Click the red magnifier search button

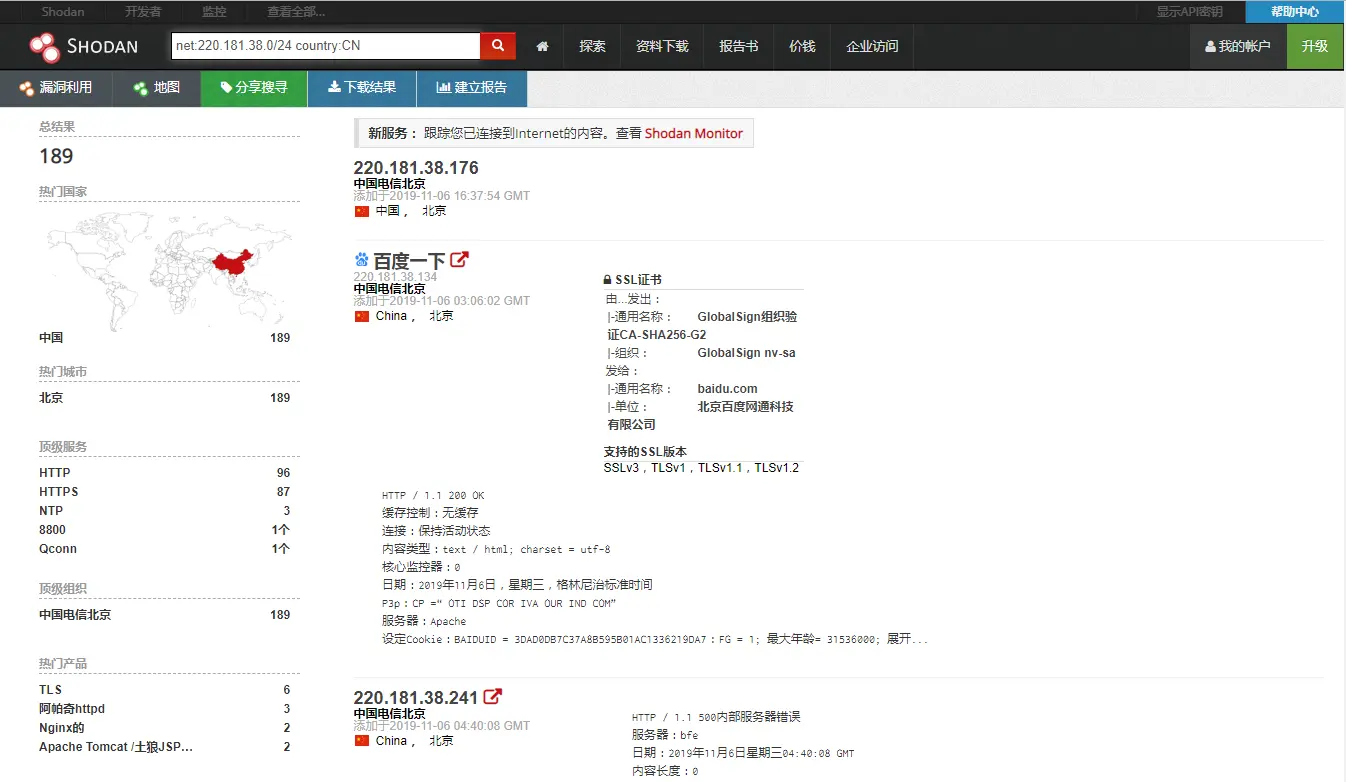[x=498, y=46]
